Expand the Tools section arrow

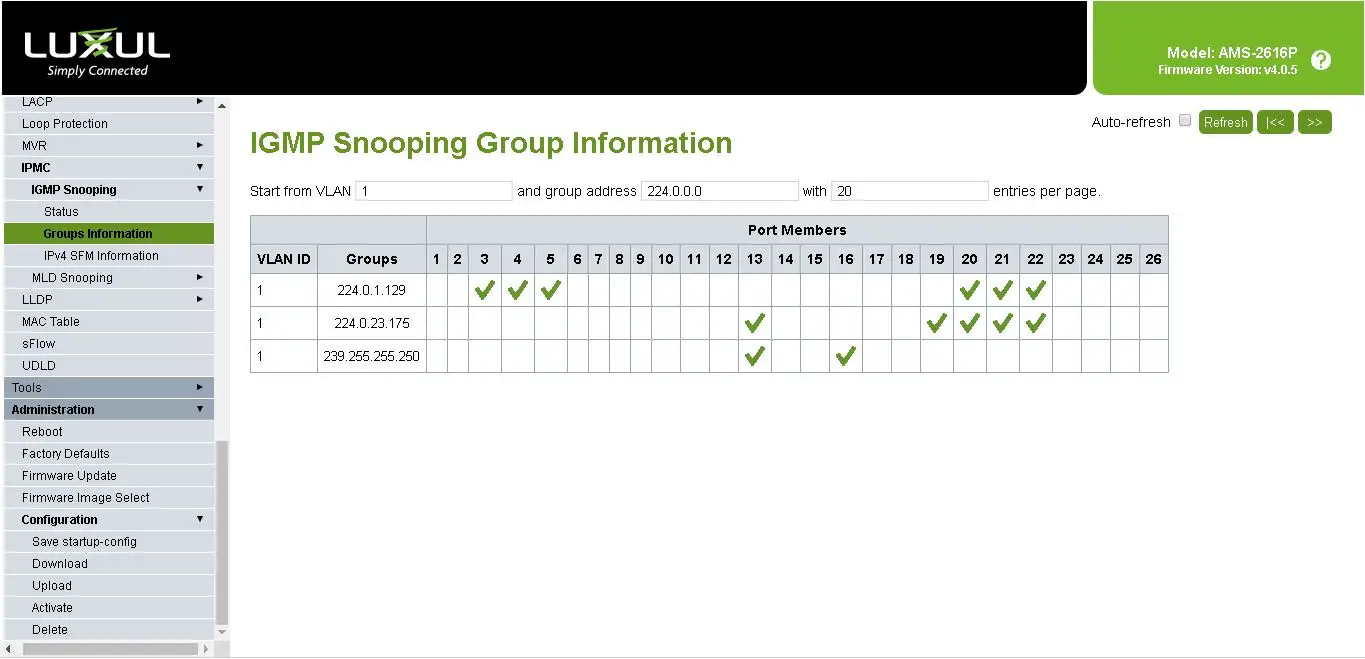[x=200, y=387]
